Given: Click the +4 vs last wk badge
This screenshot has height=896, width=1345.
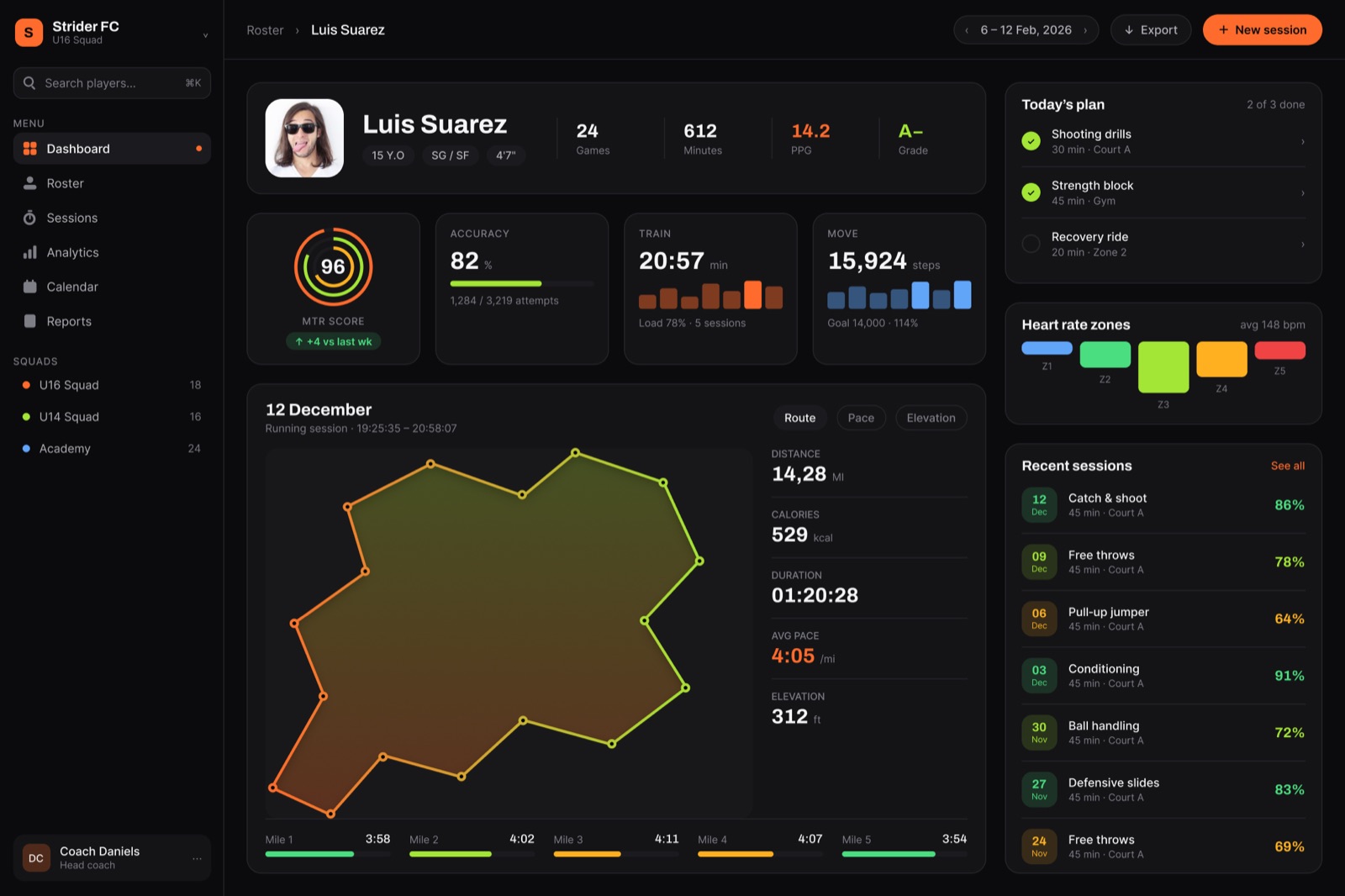Looking at the screenshot, I should (334, 341).
